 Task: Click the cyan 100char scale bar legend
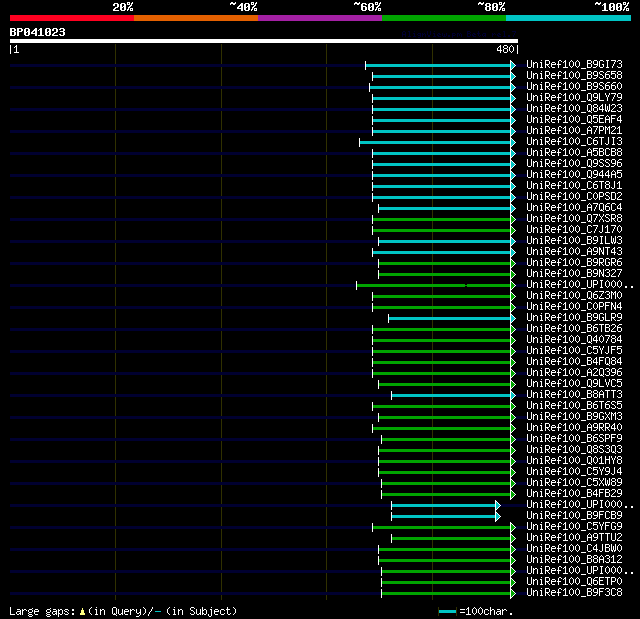pyautogui.click(x=447, y=611)
